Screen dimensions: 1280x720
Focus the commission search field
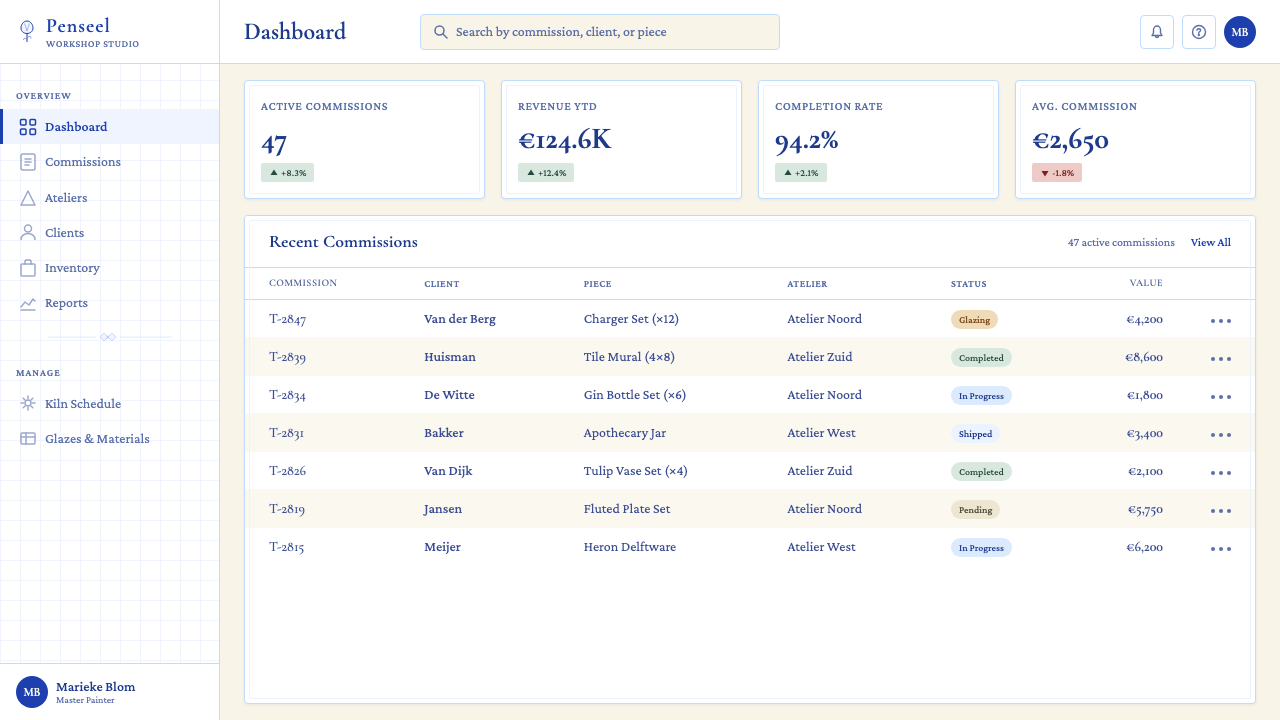click(x=600, y=32)
